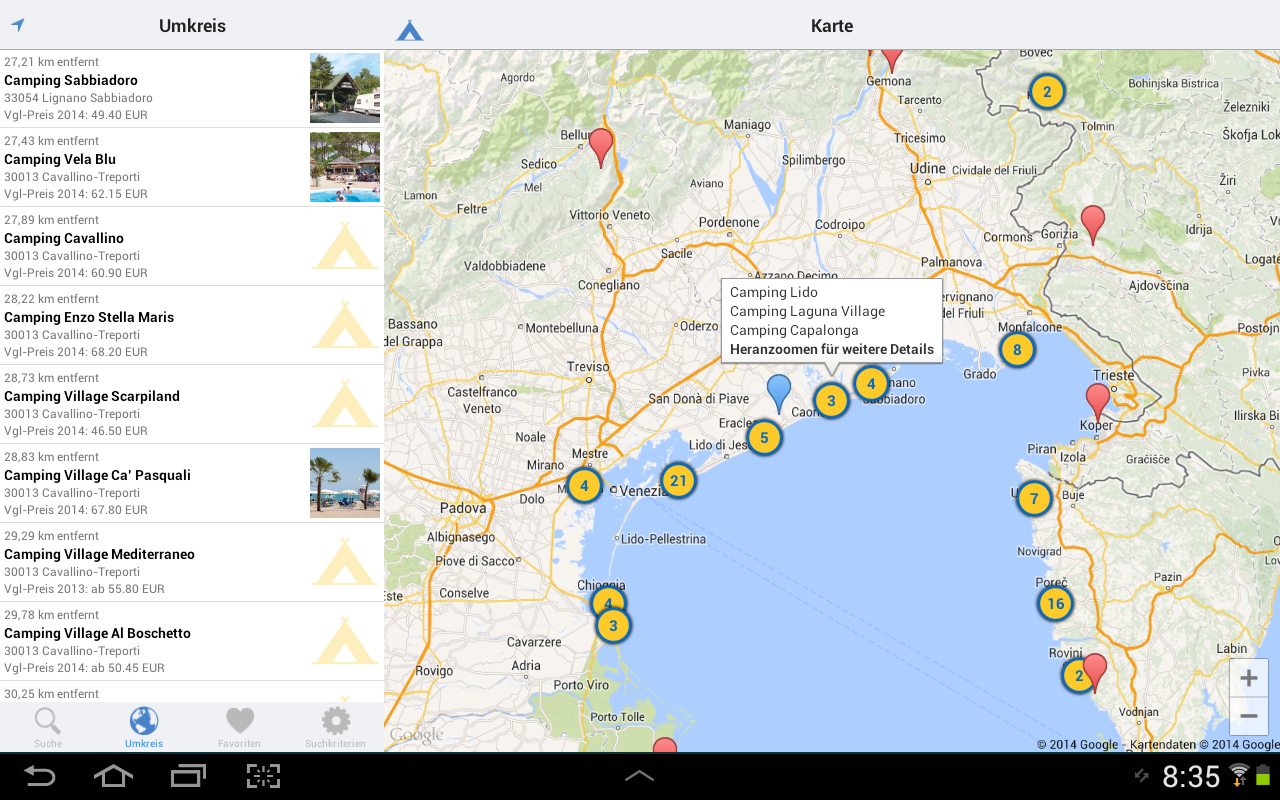Screen dimensions: 1280x800
Task: Open the Camping Vela Blu thumbnail photo
Action: point(345,167)
